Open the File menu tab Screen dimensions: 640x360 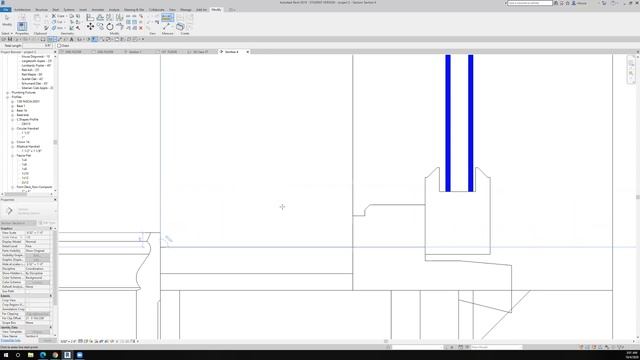[x=5, y=9]
